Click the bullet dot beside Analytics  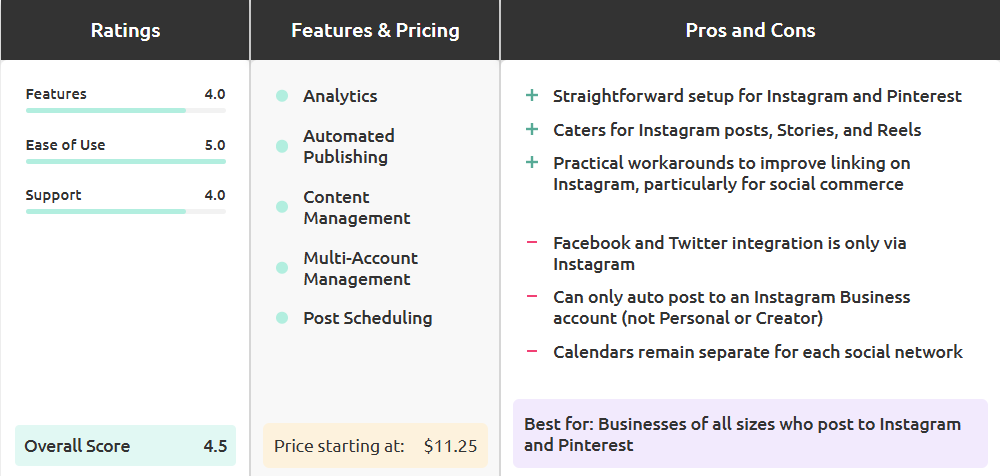point(282,96)
